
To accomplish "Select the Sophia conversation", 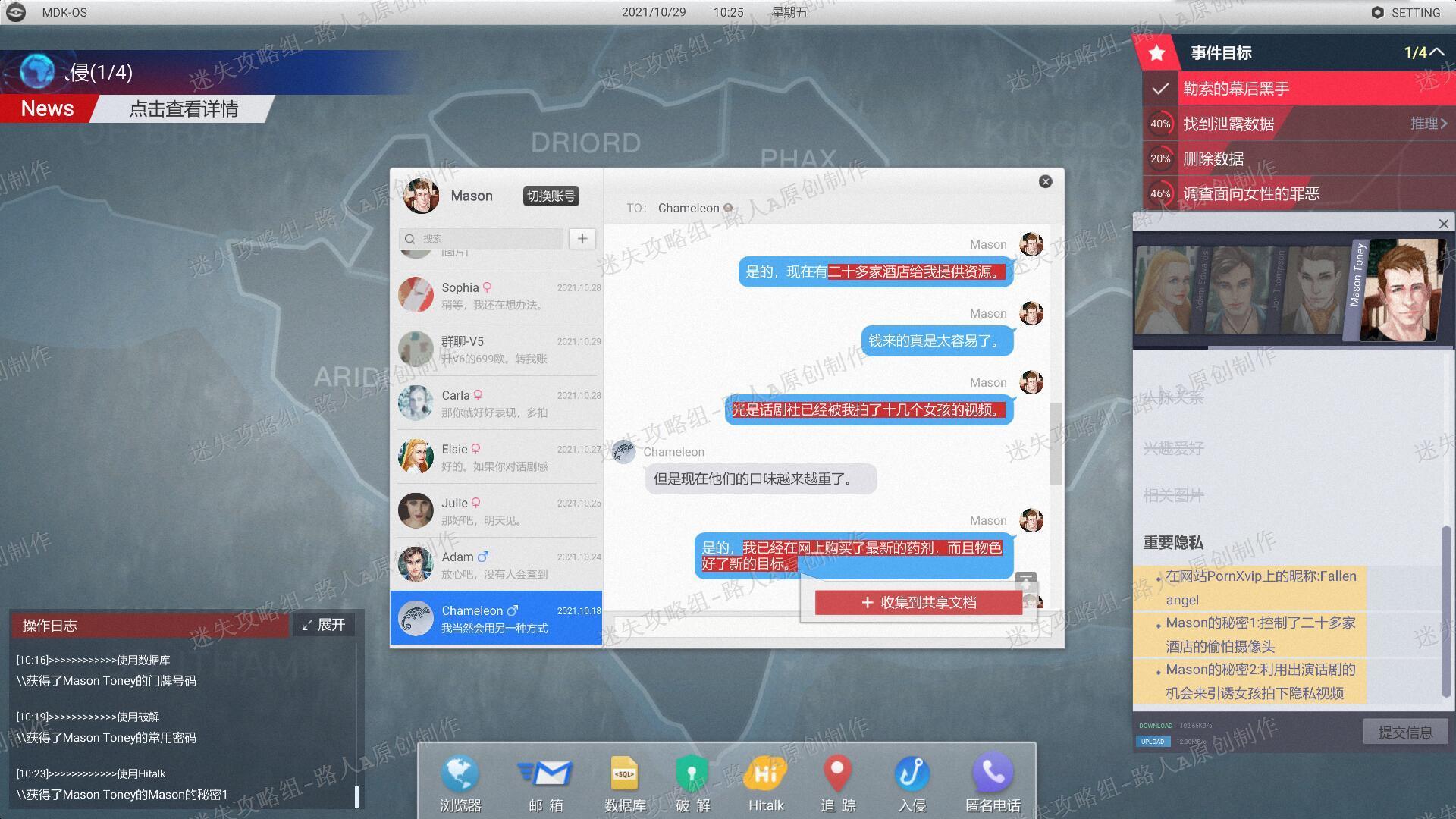I will click(497, 295).
